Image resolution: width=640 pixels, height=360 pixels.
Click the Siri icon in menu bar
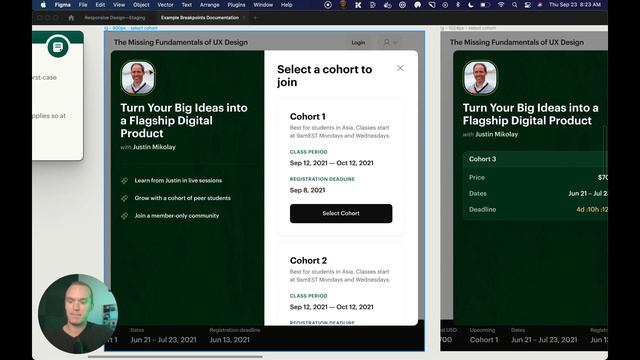tap(540, 5)
